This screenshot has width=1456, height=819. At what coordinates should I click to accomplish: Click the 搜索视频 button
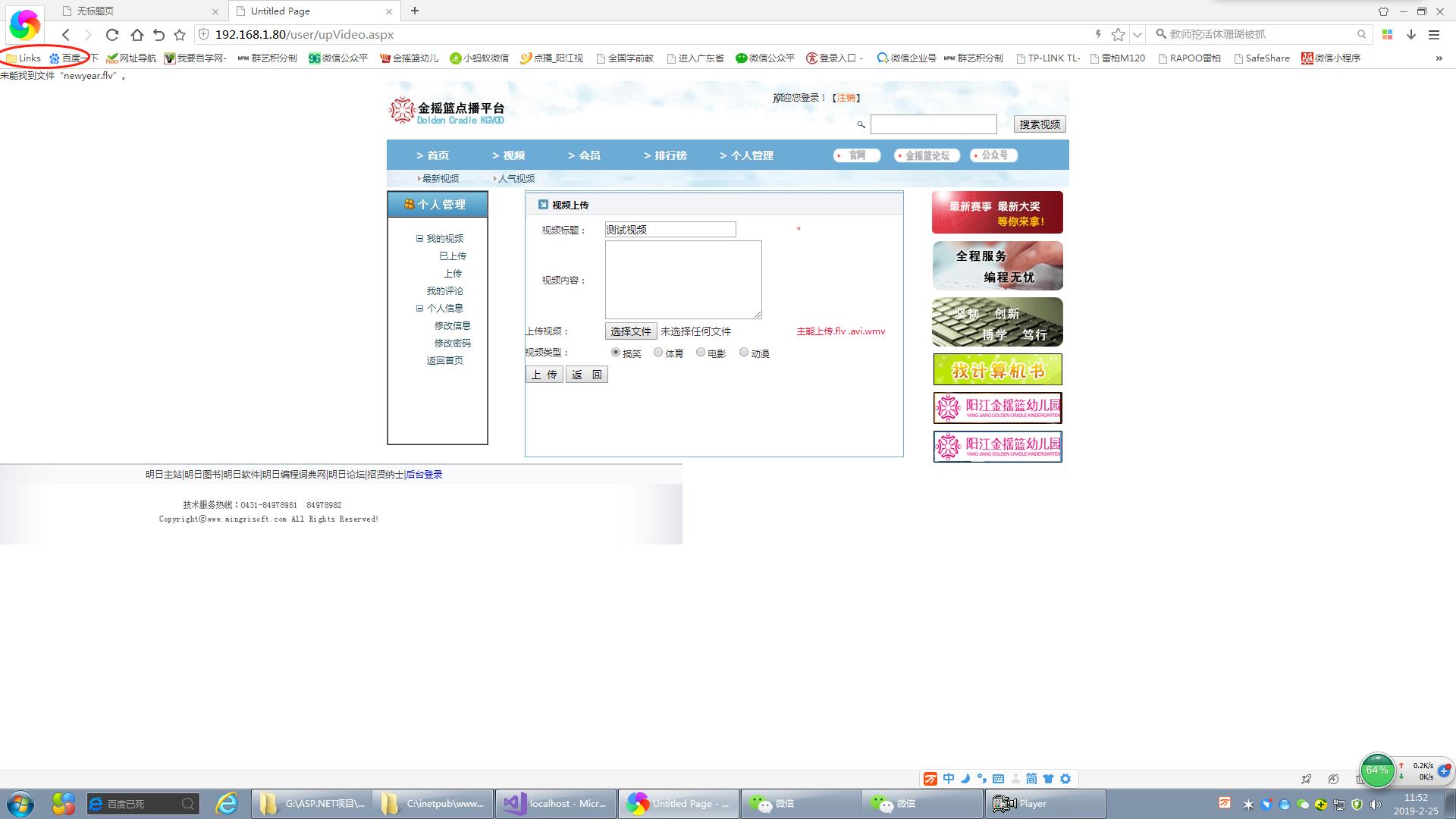[x=1040, y=124]
